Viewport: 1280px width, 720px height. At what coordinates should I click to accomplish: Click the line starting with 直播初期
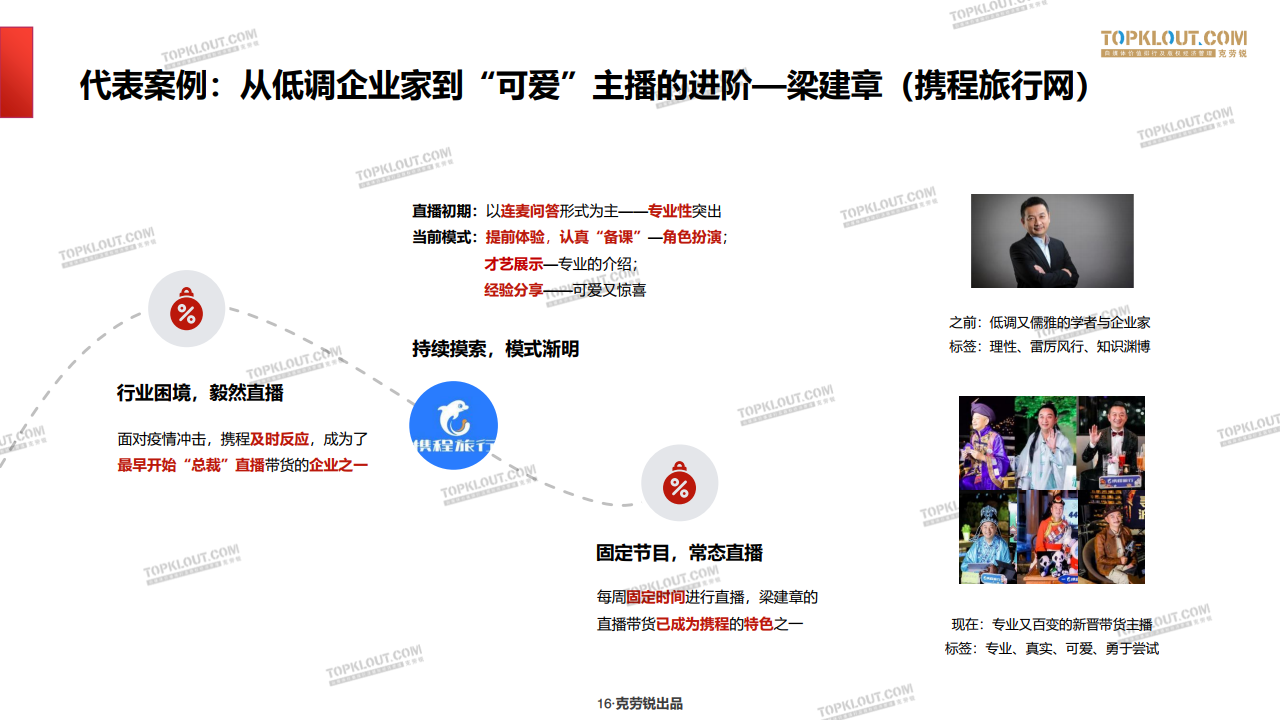567,211
